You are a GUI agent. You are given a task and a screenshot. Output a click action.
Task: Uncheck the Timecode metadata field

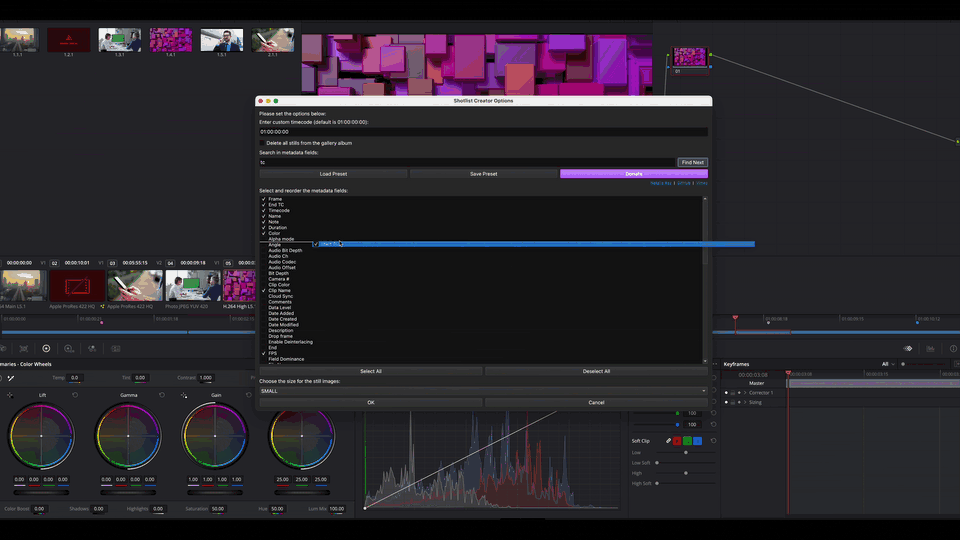264,211
